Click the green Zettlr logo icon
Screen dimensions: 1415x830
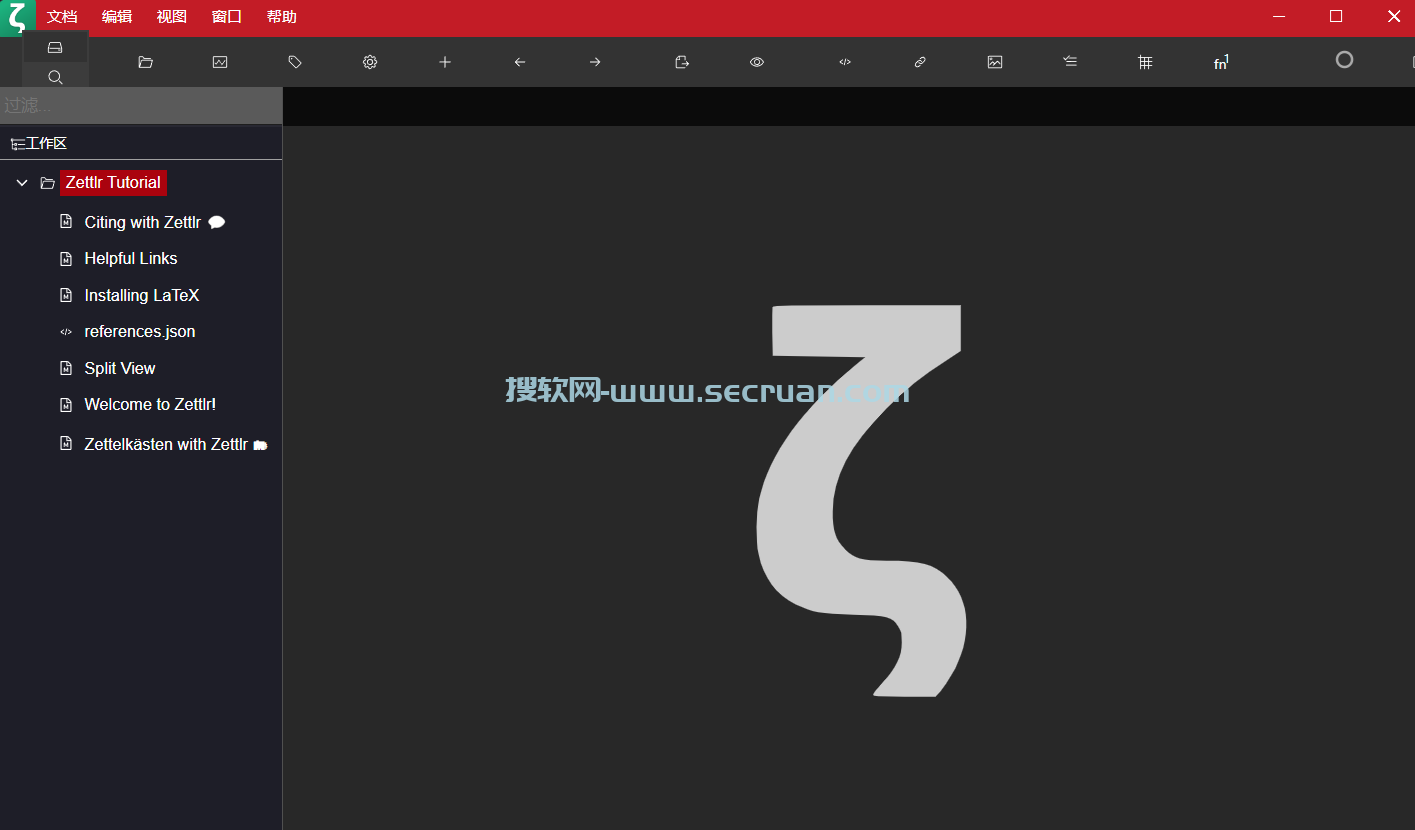coord(17,17)
